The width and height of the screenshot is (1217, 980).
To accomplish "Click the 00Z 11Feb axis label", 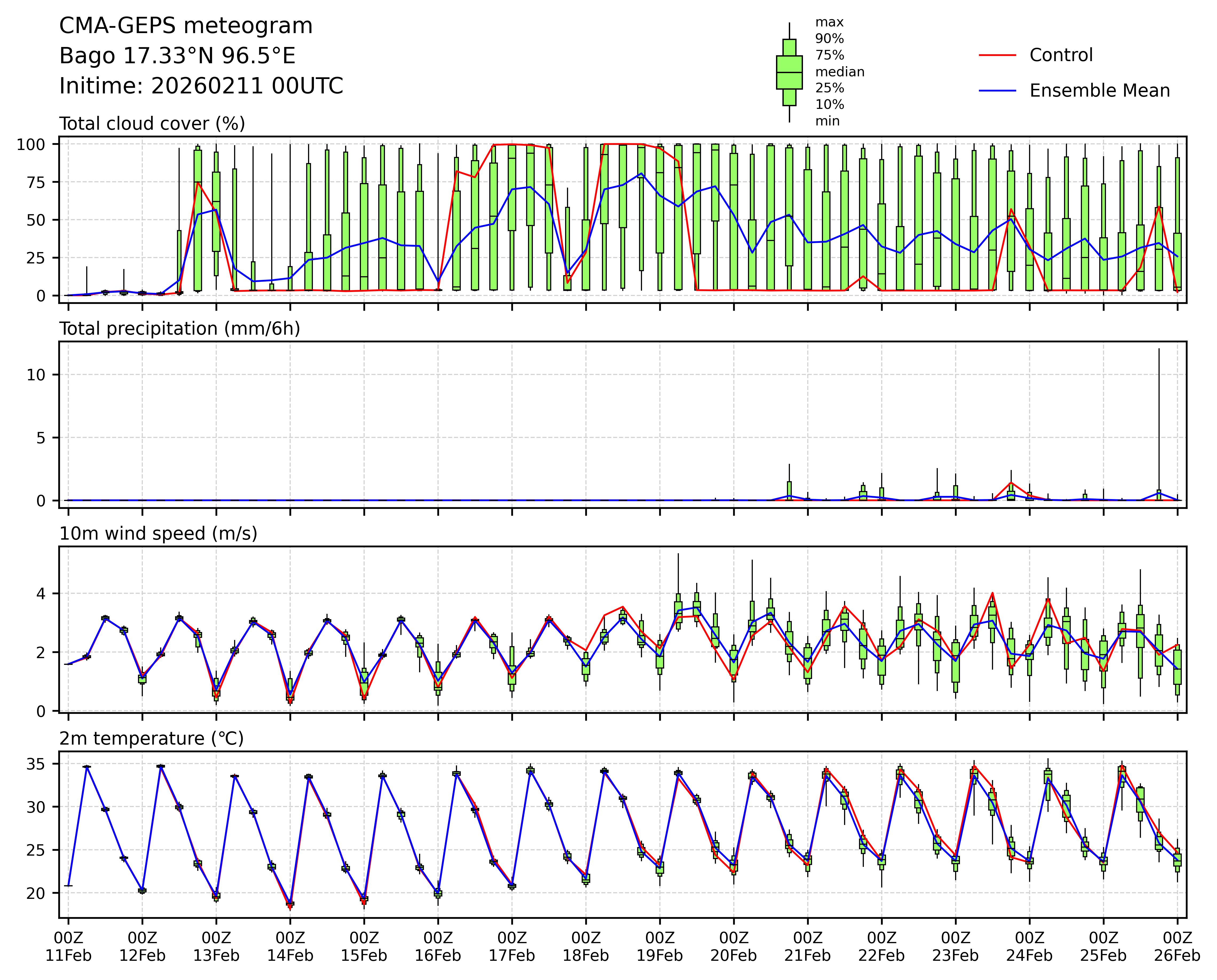I will [68, 947].
